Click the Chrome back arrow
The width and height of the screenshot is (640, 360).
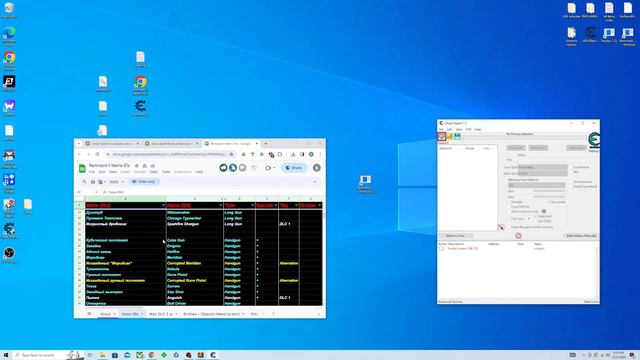point(79,154)
